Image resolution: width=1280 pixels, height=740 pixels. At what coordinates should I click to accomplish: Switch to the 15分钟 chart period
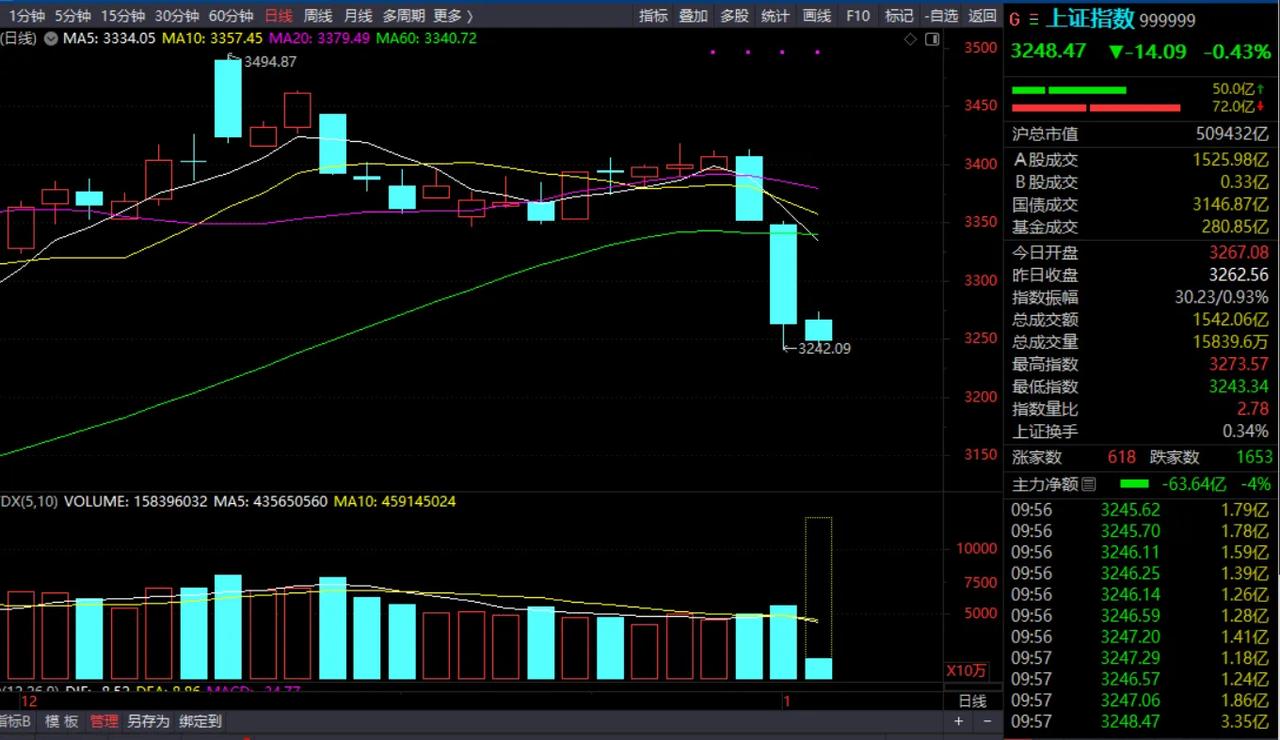pos(124,16)
